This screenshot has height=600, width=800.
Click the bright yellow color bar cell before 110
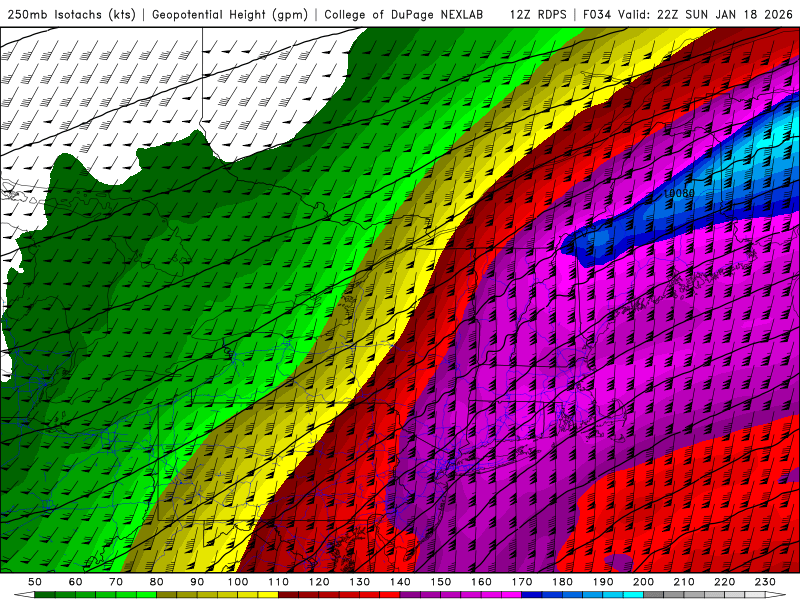(x=268, y=595)
